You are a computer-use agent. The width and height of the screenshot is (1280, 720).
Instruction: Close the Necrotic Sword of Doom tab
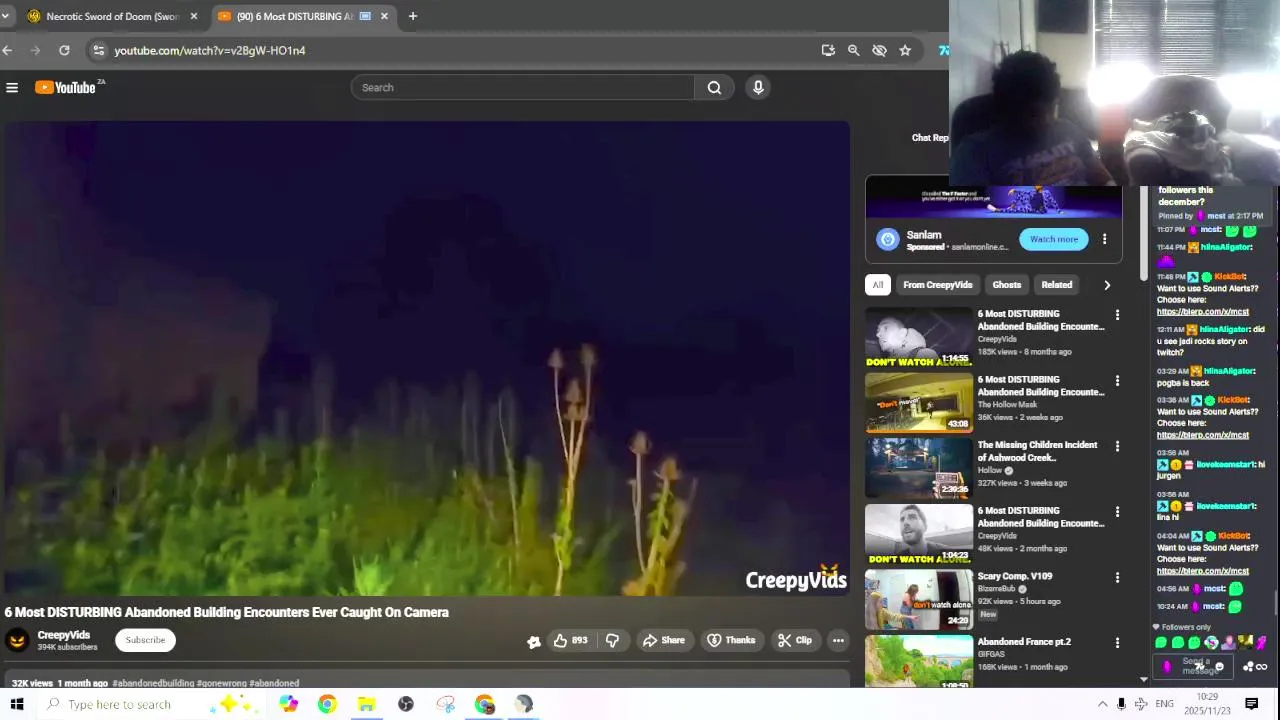(194, 16)
